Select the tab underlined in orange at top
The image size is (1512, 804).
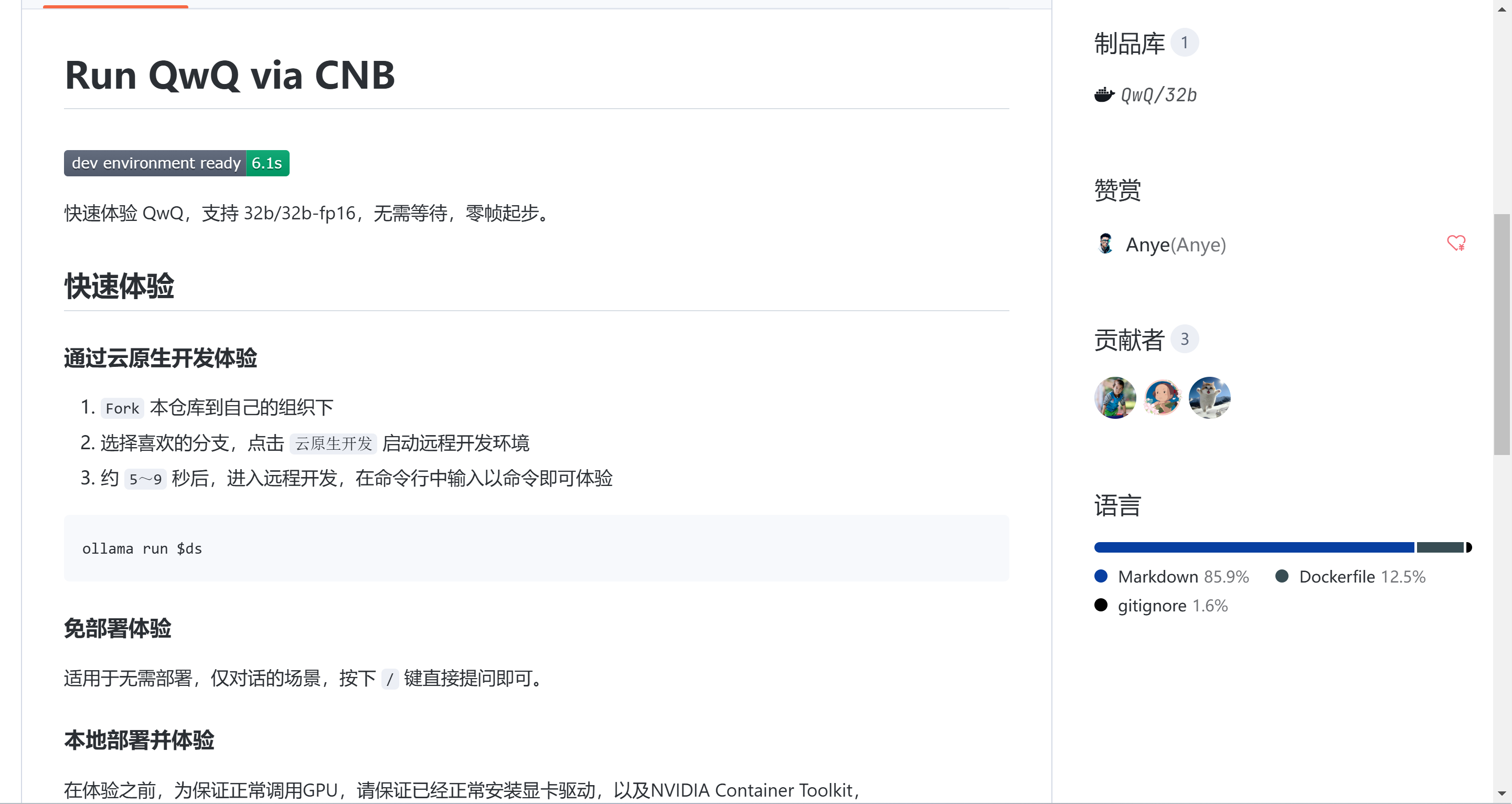115,5
